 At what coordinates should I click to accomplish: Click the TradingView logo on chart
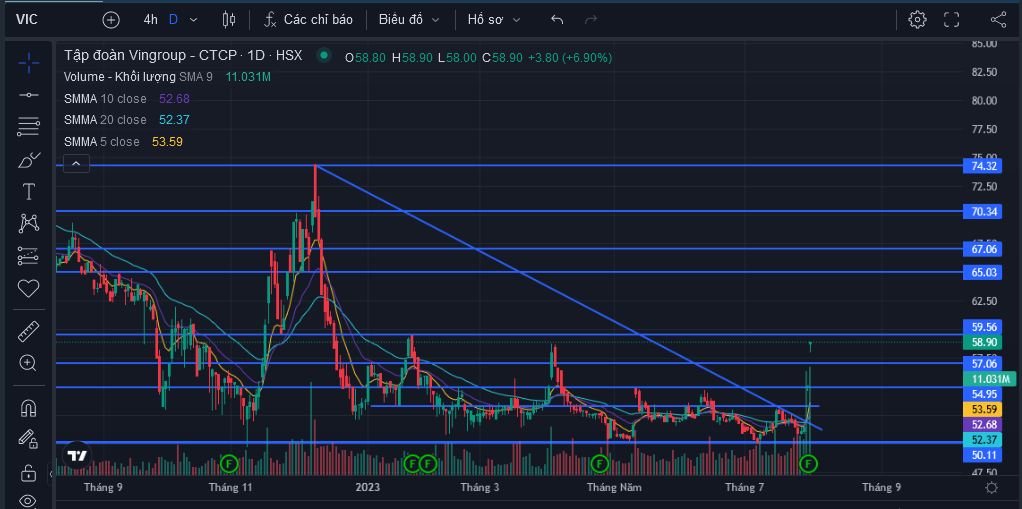coord(77,456)
